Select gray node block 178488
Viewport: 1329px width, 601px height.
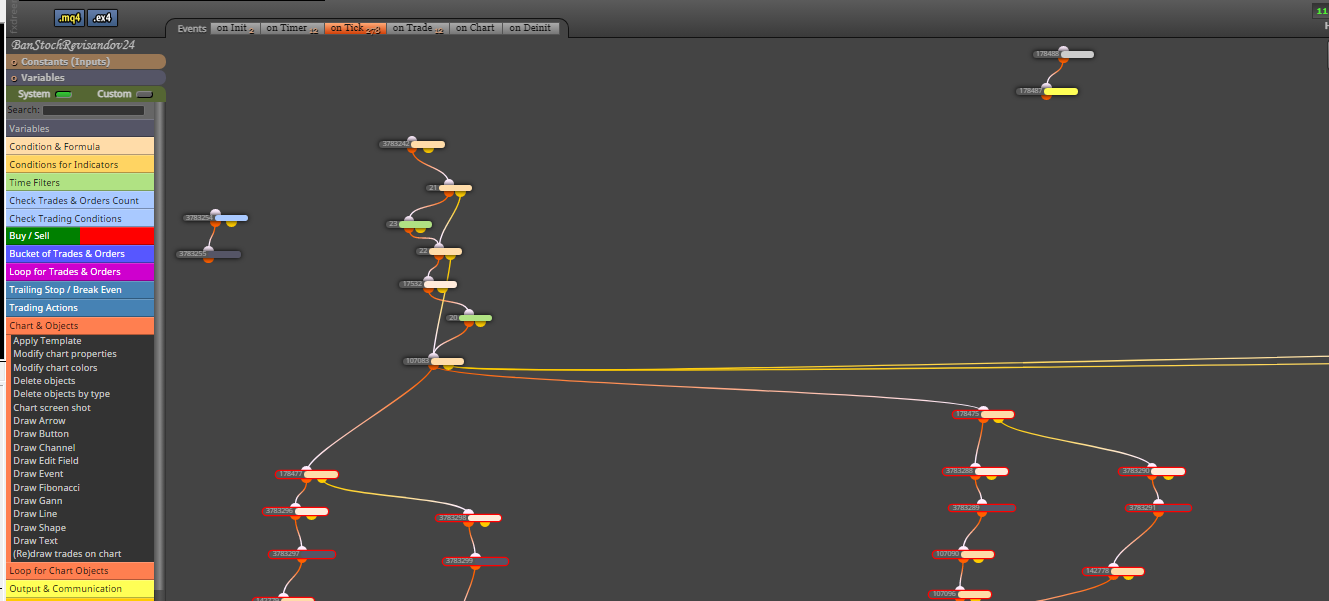[x=1063, y=54]
